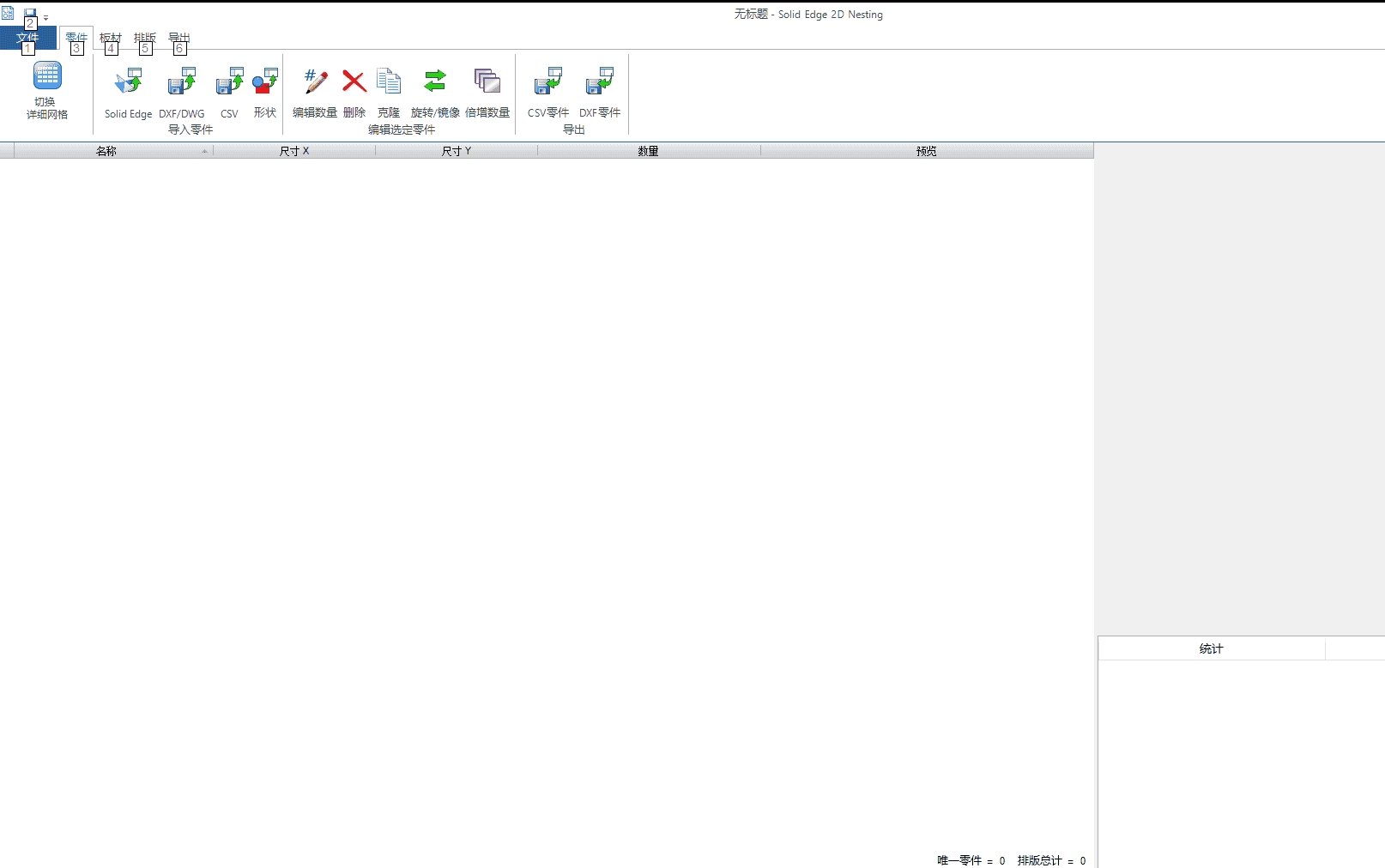
Task: Click the sort arrow in Name column
Action: (x=204, y=151)
